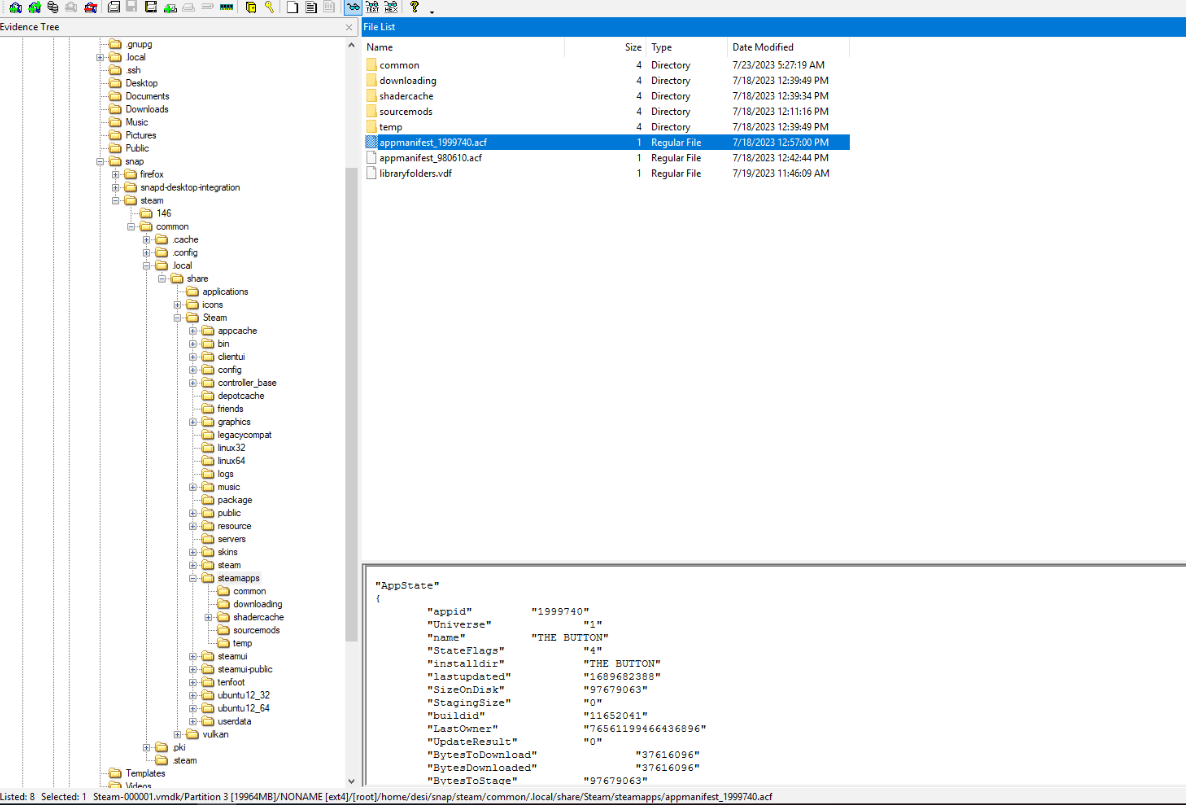Expand the appcache folder node
This screenshot has height=805, width=1186.
pos(193,331)
